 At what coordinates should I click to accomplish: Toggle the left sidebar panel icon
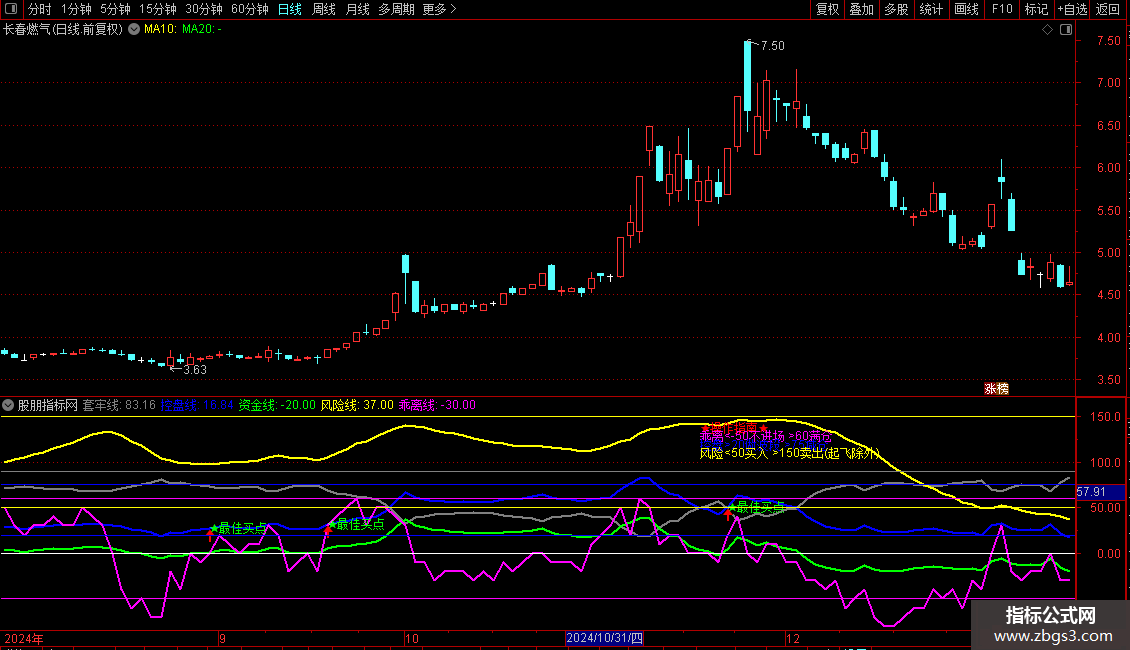tap(10, 9)
